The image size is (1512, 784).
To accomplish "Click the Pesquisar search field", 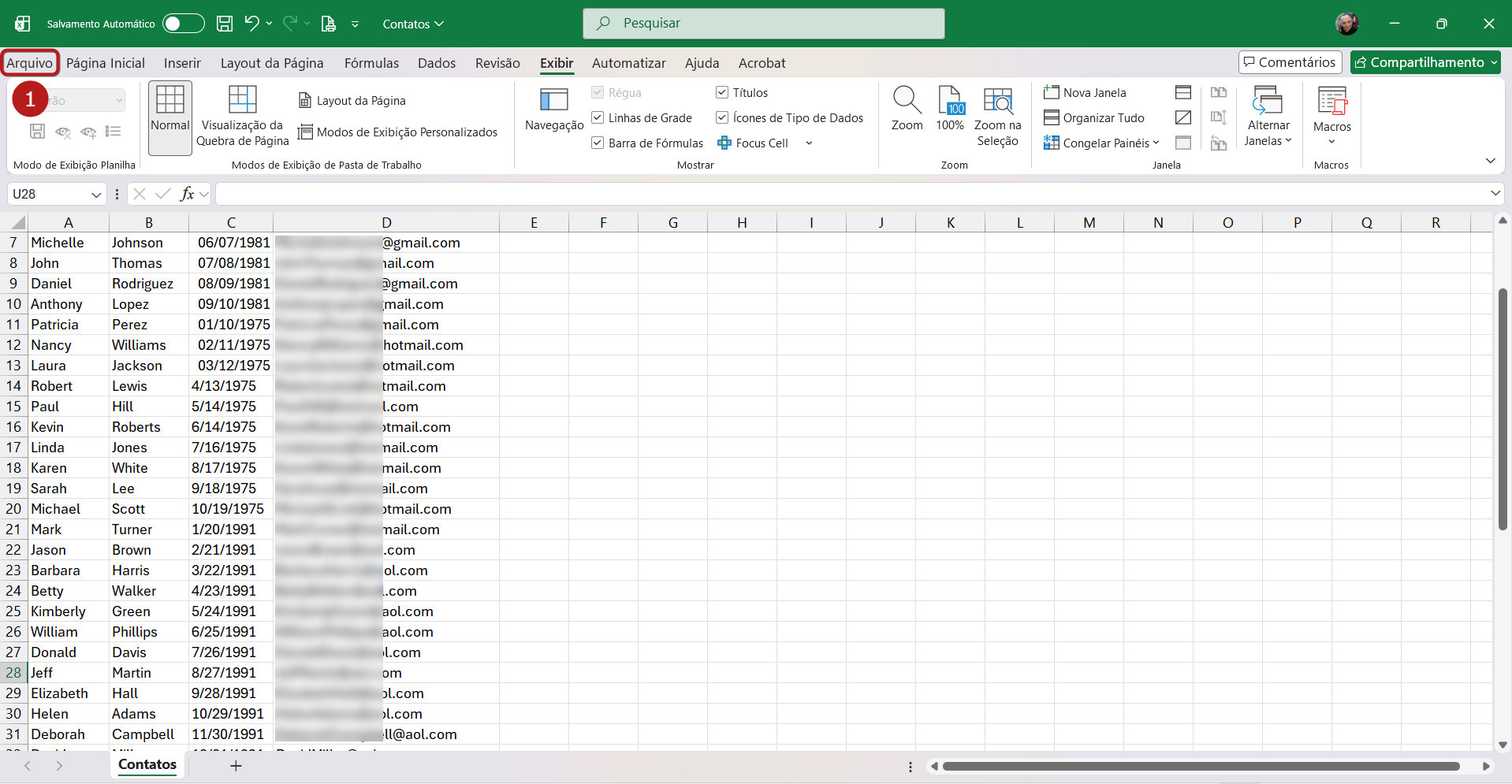I will pos(763,24).
